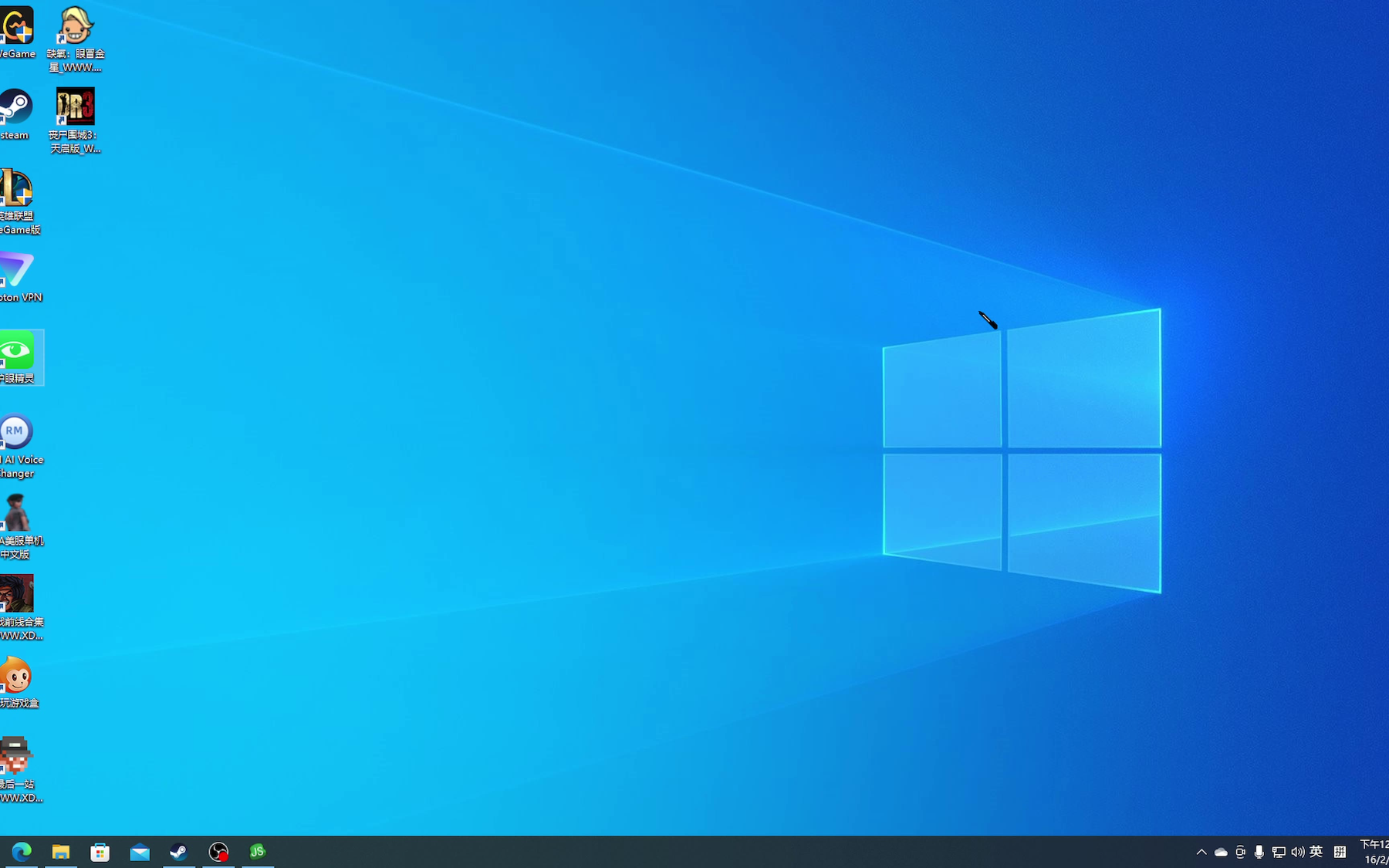Open the Mail app on taskbar
1389x868 pixels.
[x=140, y=852]
